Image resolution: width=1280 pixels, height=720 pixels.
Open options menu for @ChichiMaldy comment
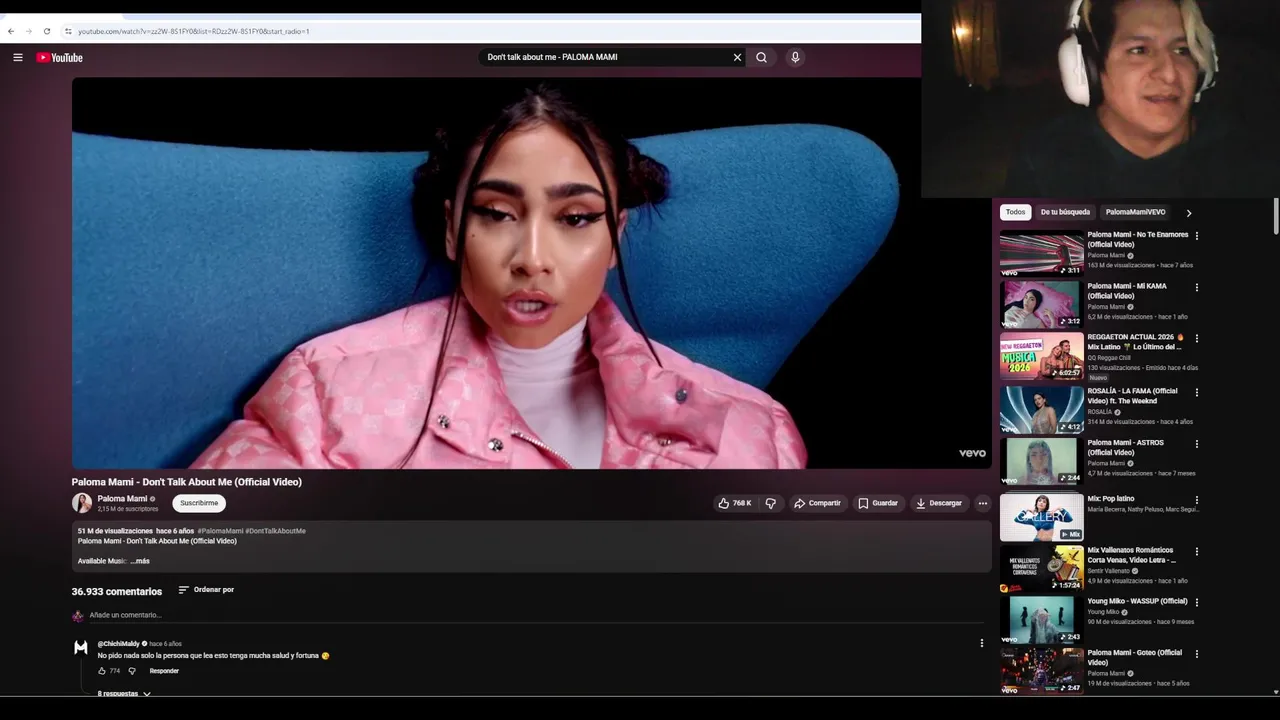(982, 643)
